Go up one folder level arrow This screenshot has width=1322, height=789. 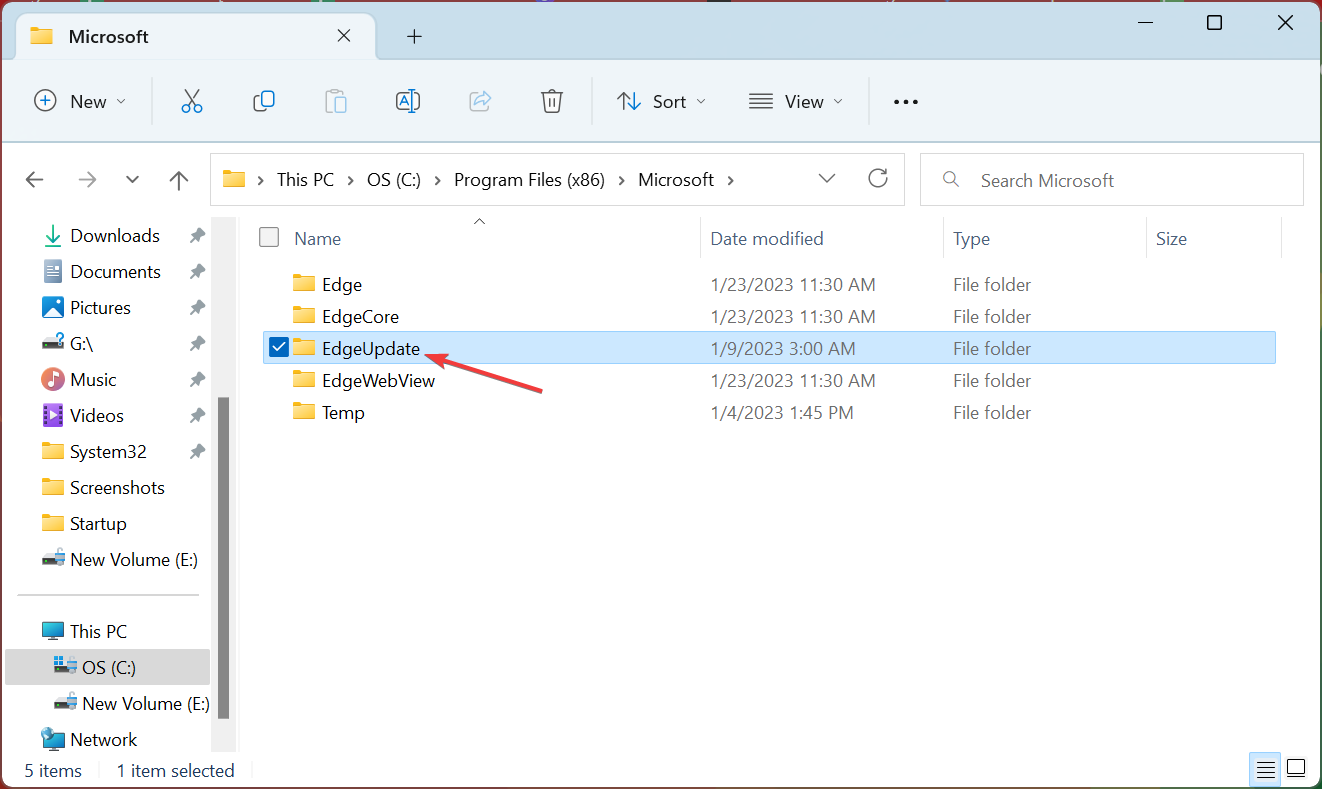coord(179,180)
